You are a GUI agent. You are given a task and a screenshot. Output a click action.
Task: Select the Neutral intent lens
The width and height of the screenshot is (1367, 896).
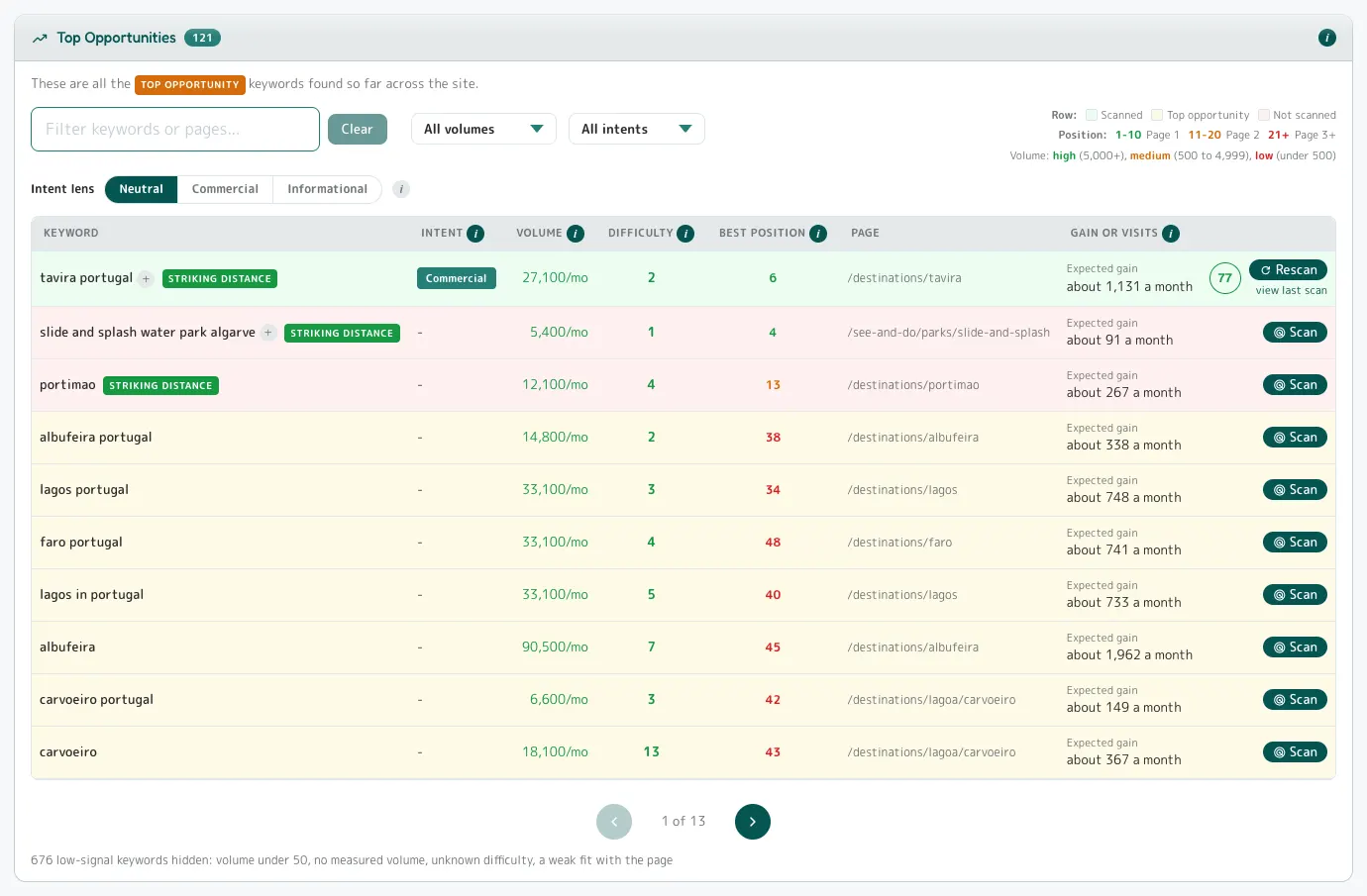pos(141,189)
